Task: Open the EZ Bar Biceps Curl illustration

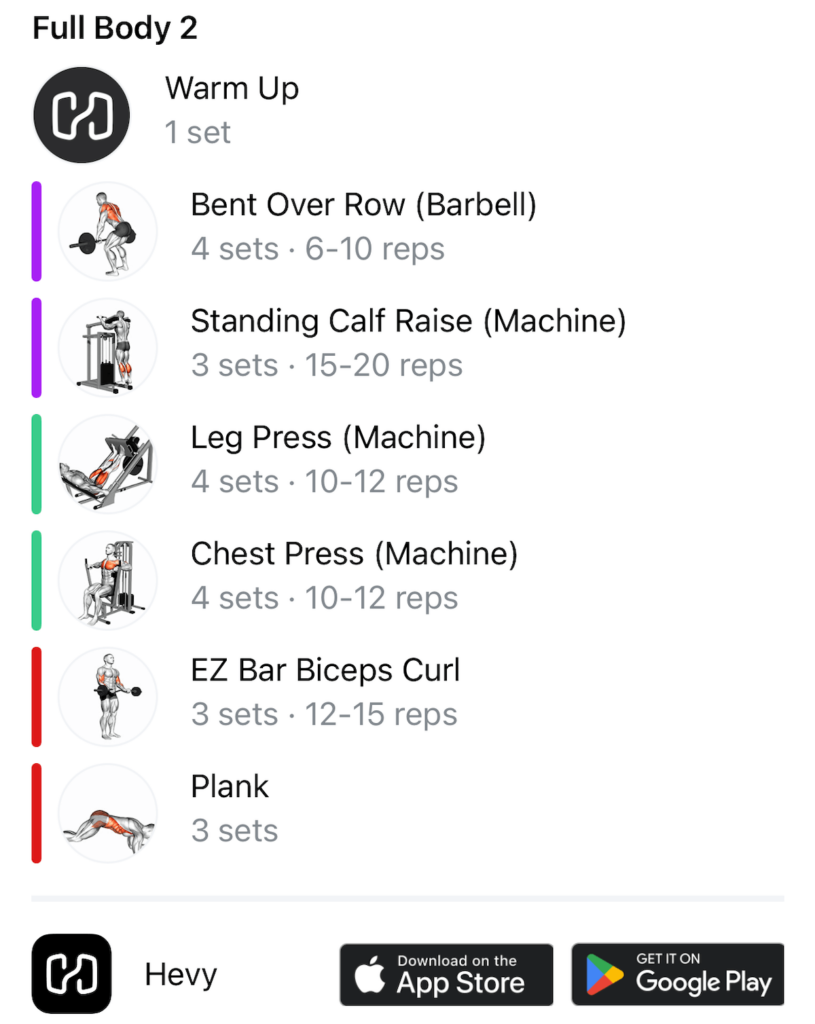Action: 107,696
